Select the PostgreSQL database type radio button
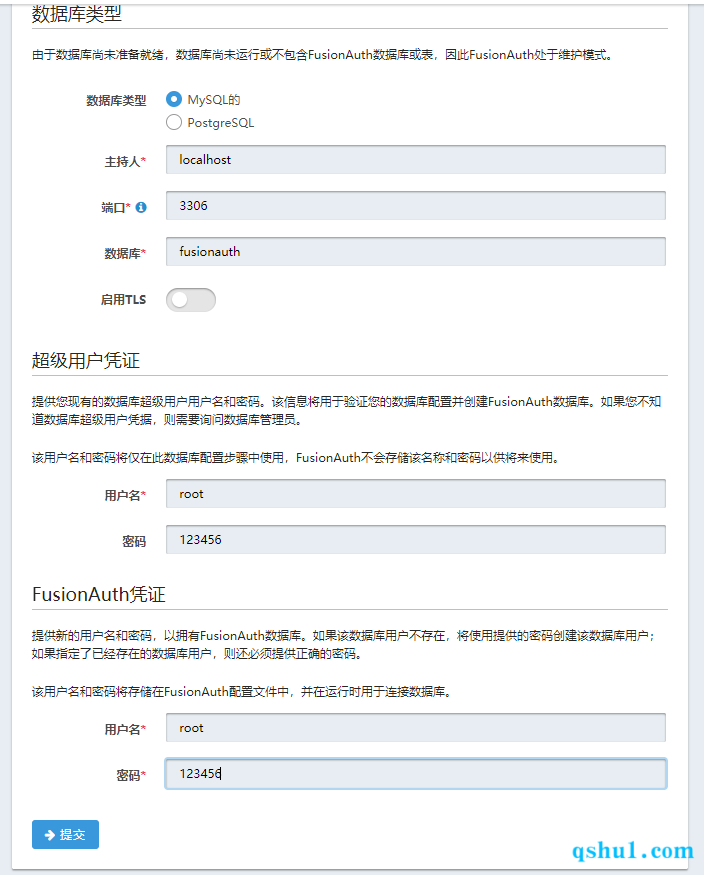The width and height of the screenshot is (704, 875). pos(174,122)
